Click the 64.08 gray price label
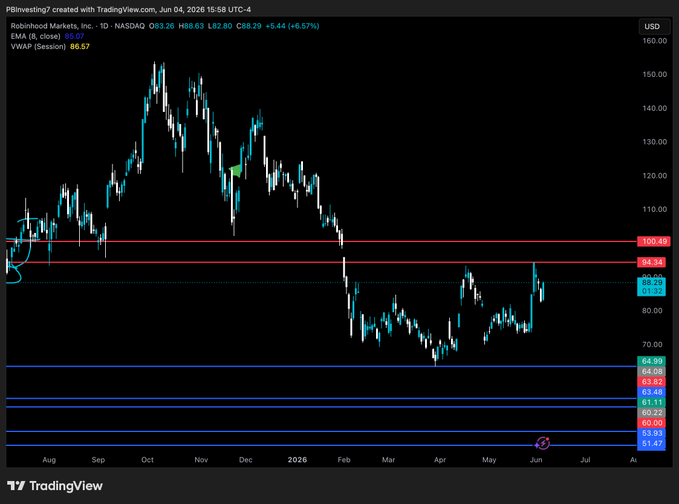 (652, 372)
